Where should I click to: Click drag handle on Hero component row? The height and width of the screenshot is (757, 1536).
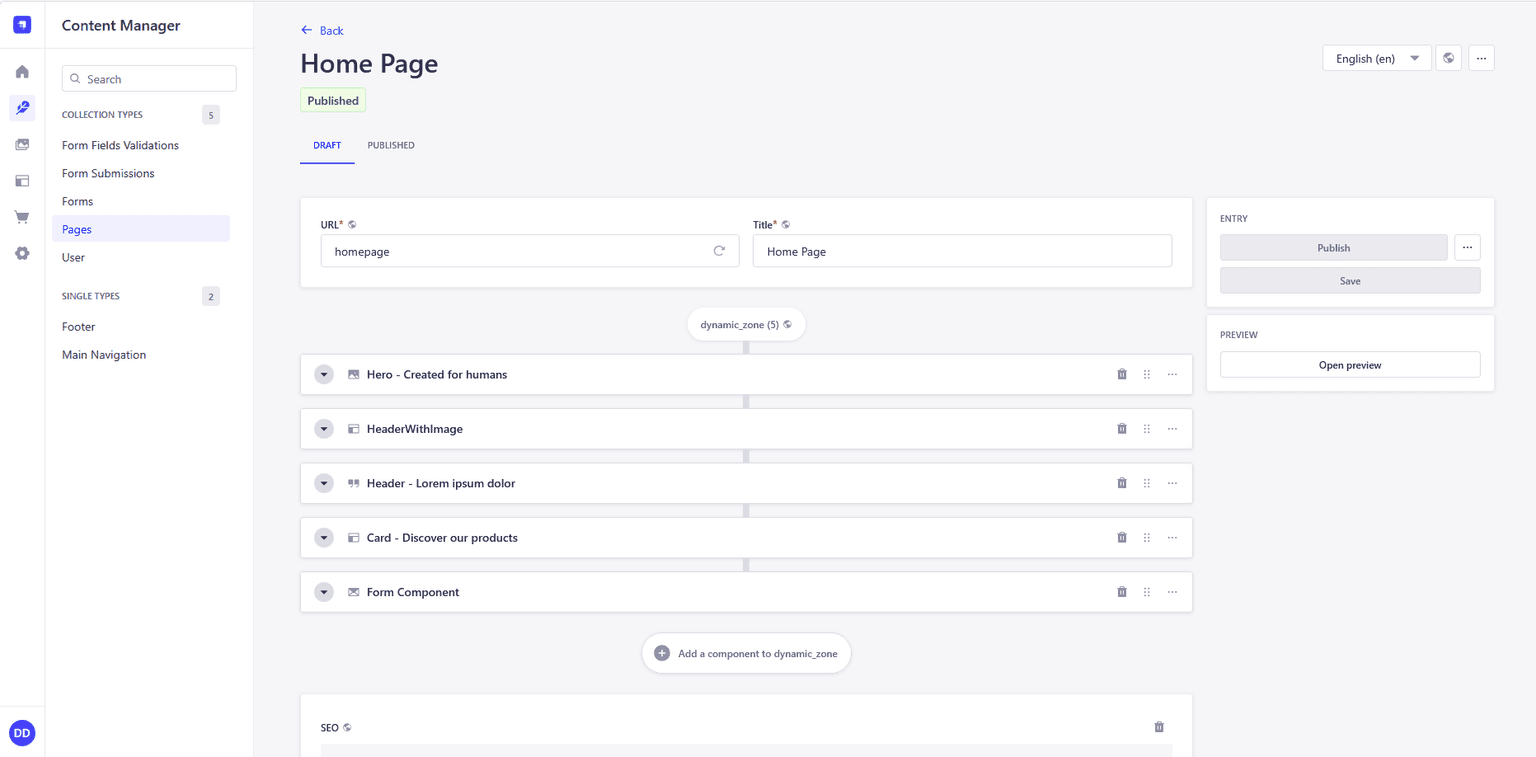1147,374
